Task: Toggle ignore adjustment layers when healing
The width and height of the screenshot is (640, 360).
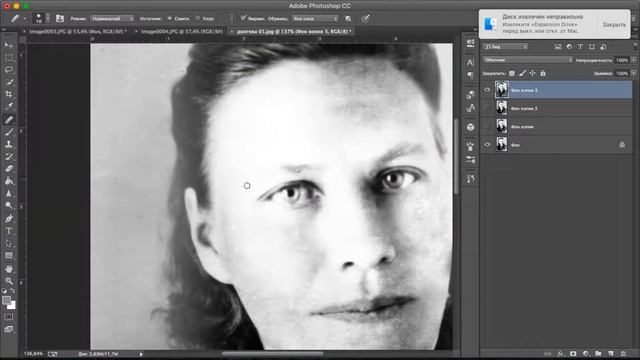Action: click(348, 18)
